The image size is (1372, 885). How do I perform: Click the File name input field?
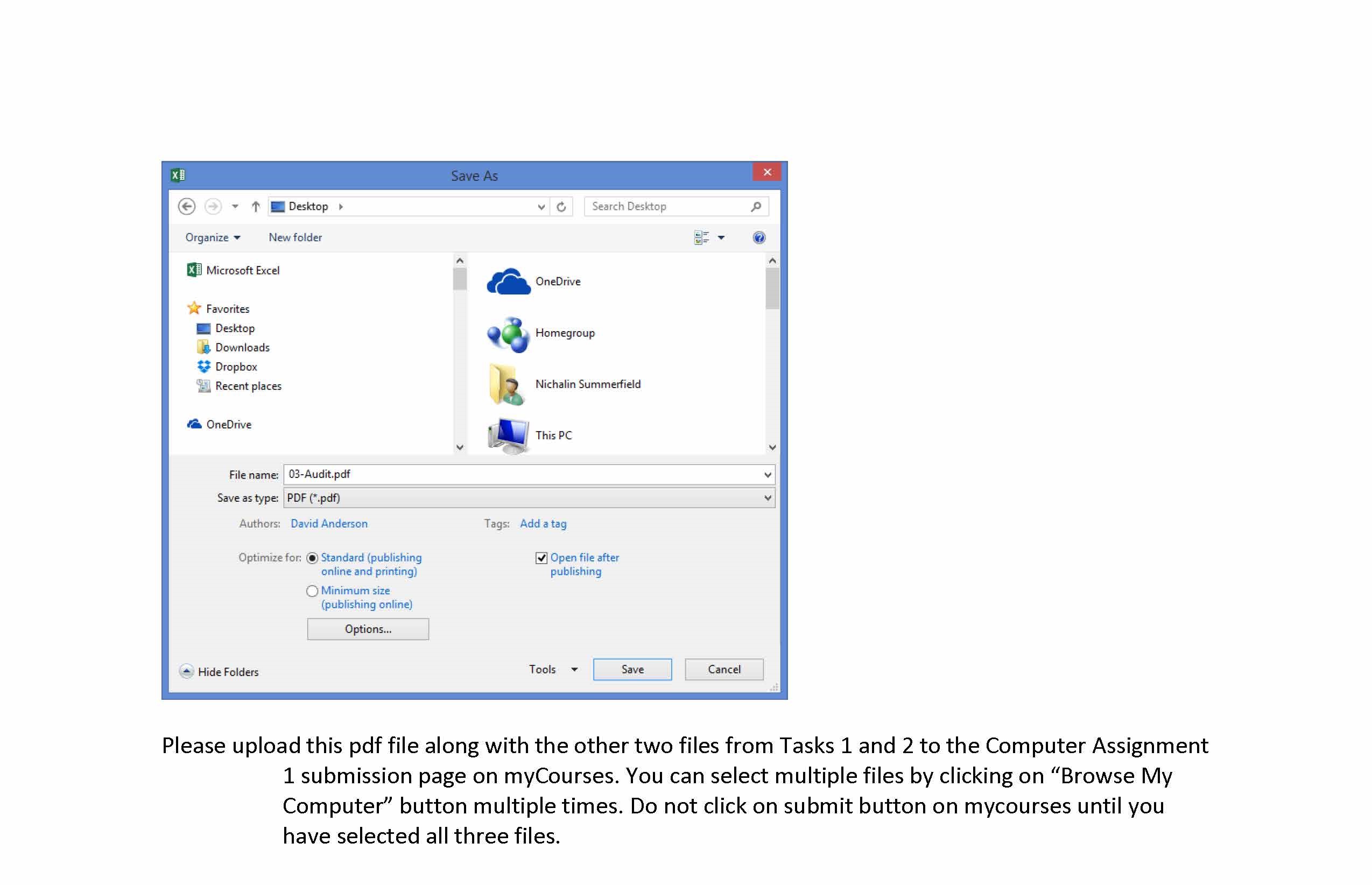[517, 475]
